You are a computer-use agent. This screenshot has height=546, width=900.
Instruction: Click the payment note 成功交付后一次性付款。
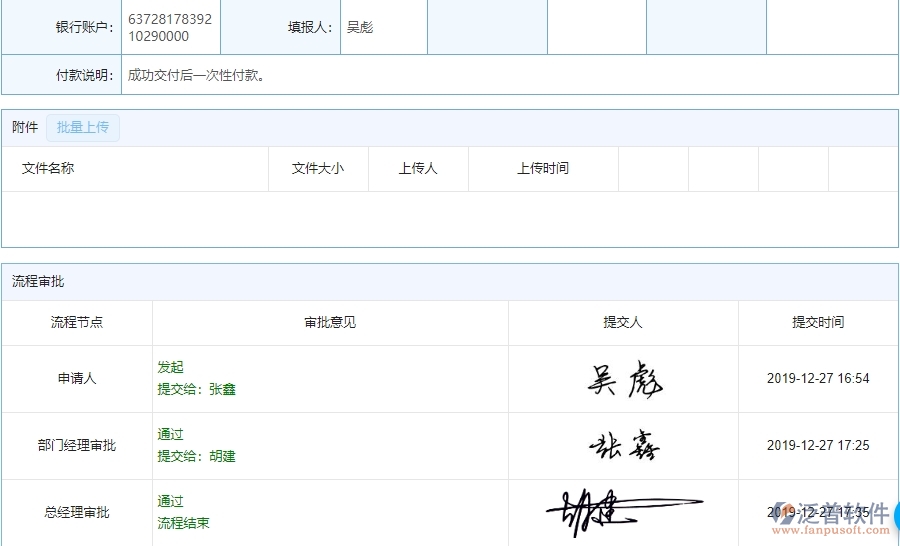click(197, 75)
